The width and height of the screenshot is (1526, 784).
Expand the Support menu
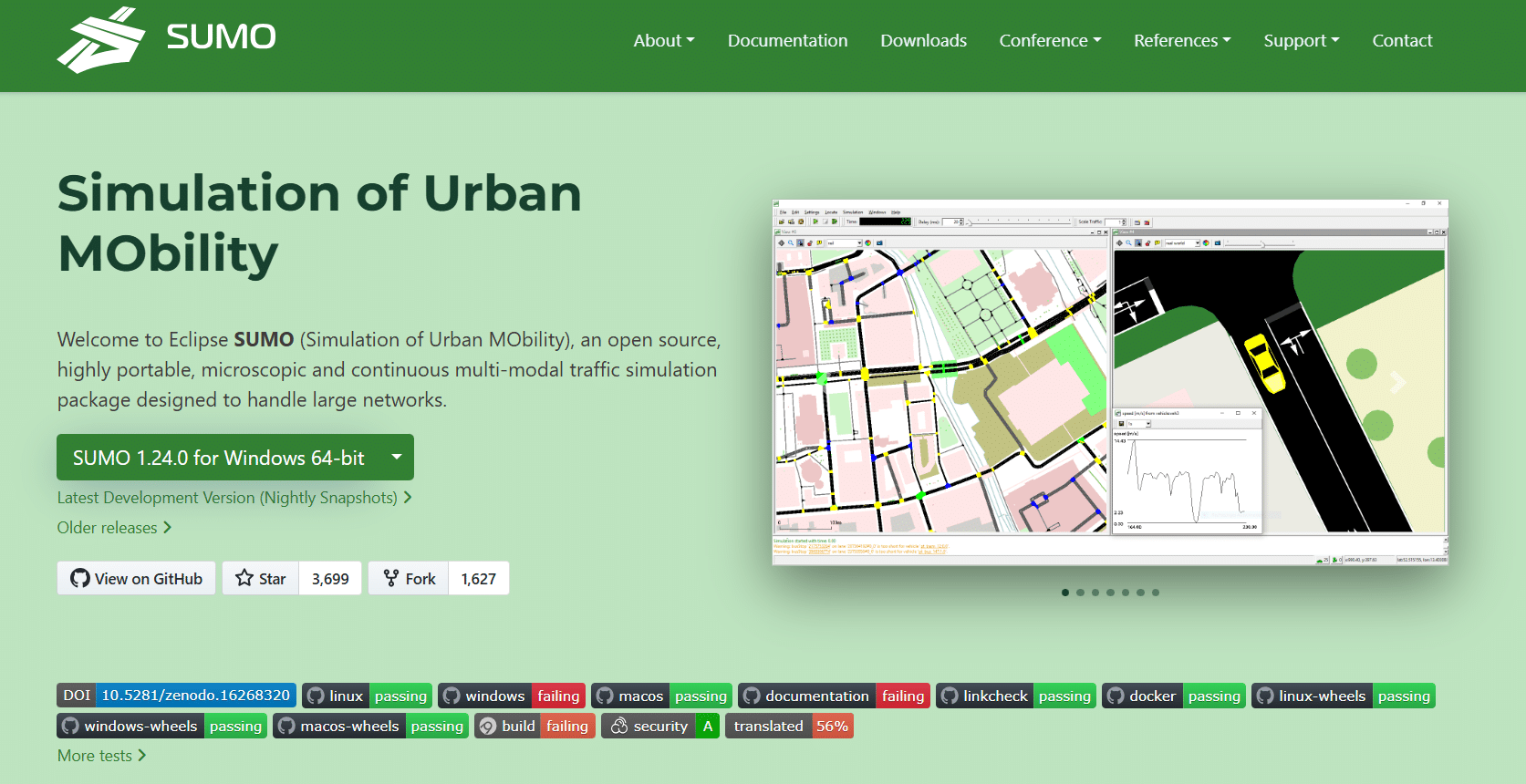point(1302,40)
